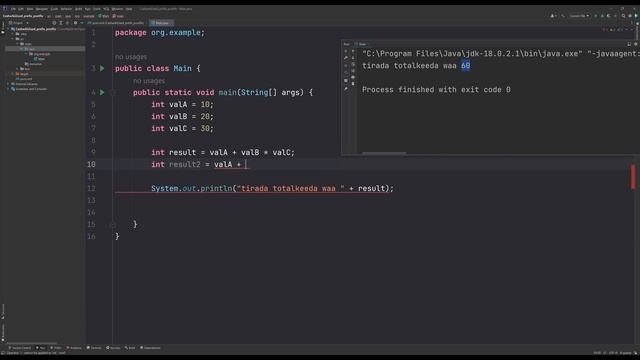The width and height of the screenshot is (640, 360).
Task: Select the target folder
Action: tap(23, 74)
